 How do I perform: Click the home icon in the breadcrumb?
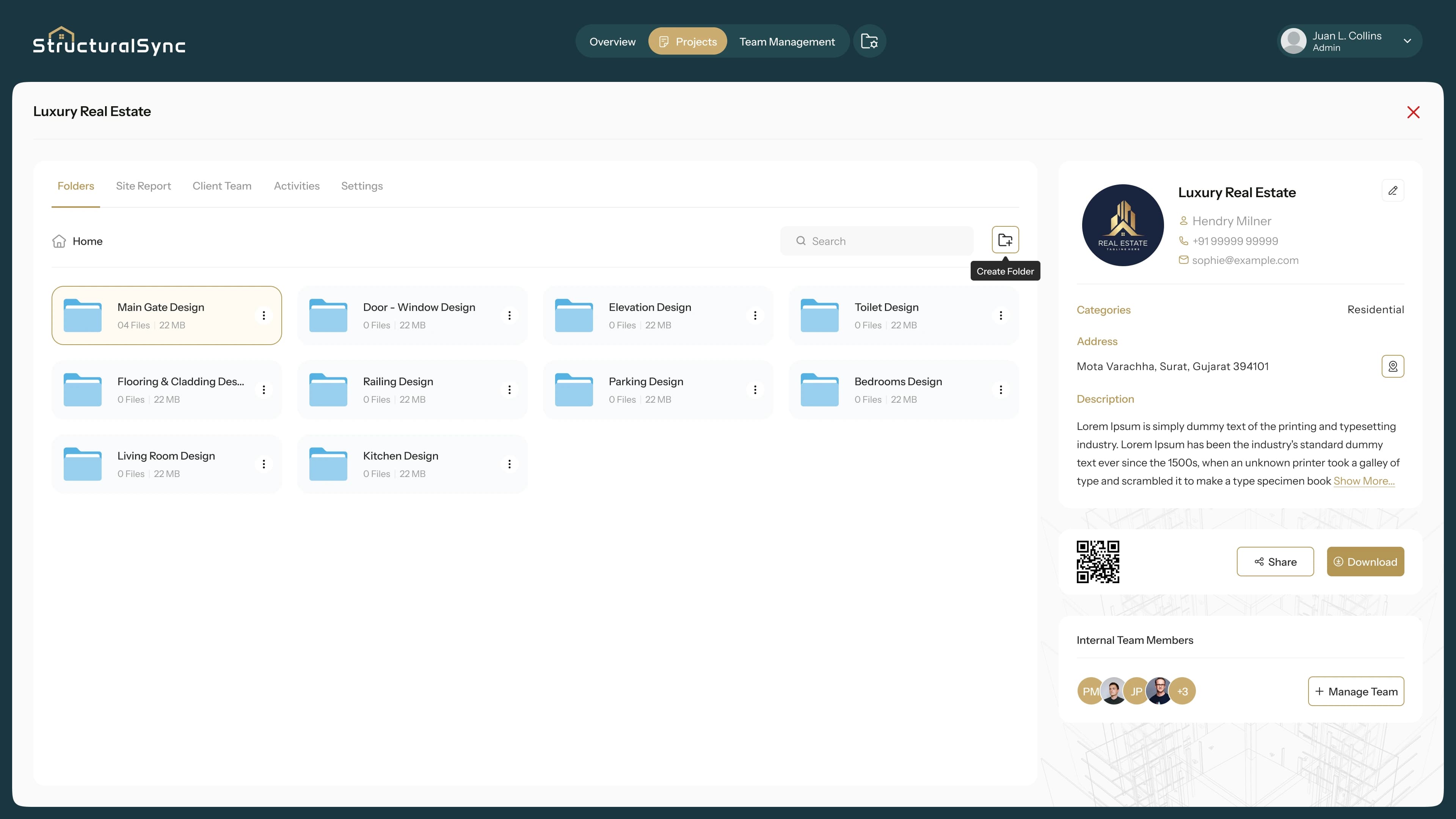(60, 241)
